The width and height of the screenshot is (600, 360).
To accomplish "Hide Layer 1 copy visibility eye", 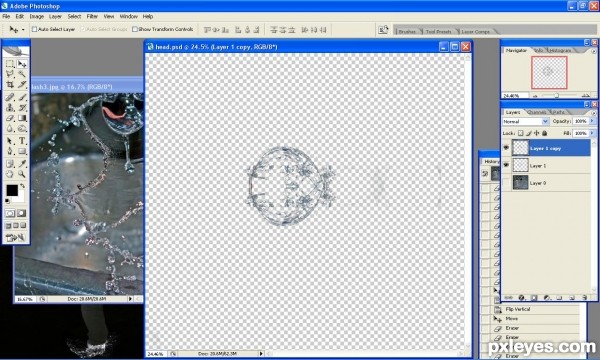I will [x=506, y=148].
